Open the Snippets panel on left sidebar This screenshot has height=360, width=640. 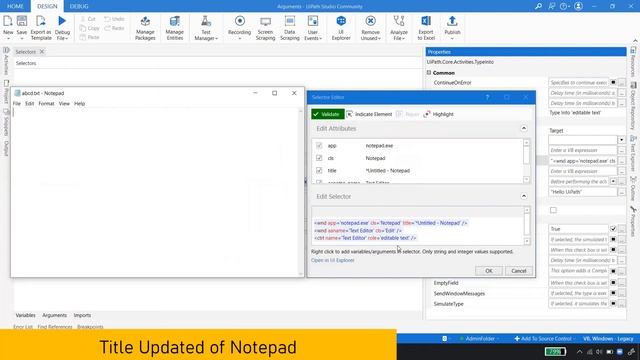(x=6, y=122)
